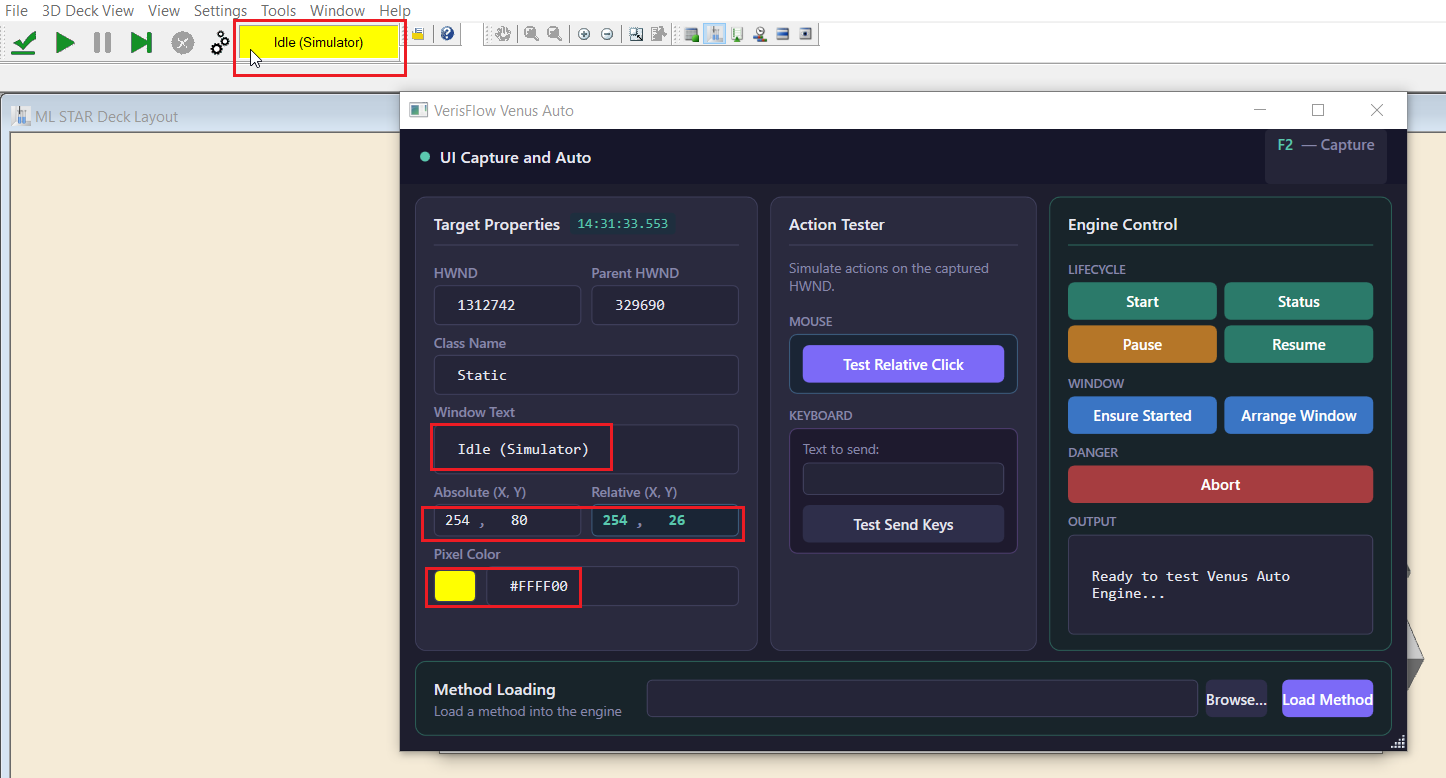
Task: Click the HWND field showing 1312742
Action: pos(507,305)
